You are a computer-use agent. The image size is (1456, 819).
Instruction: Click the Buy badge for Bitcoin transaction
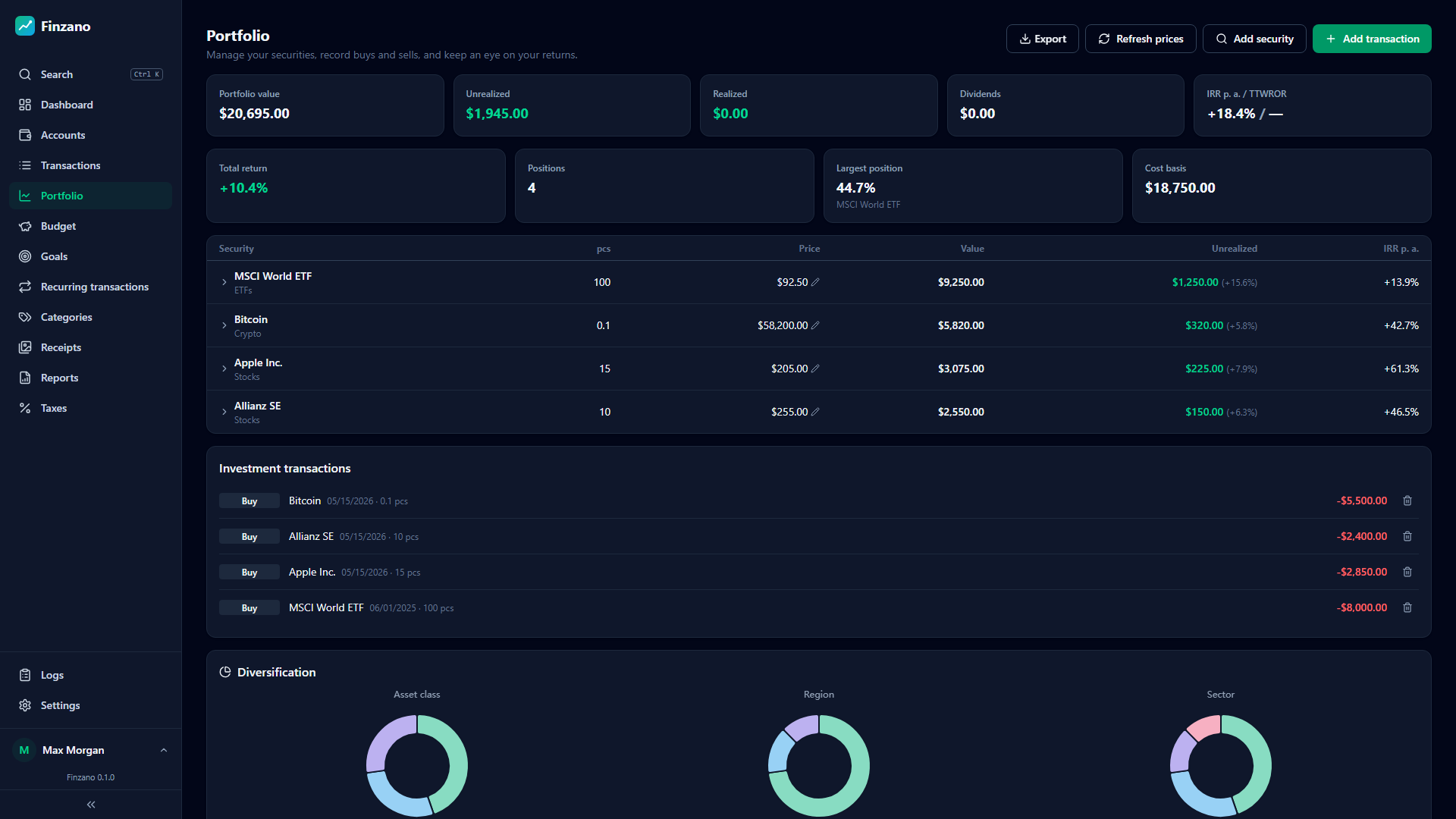pyautogui.click(x=249, y=501)
